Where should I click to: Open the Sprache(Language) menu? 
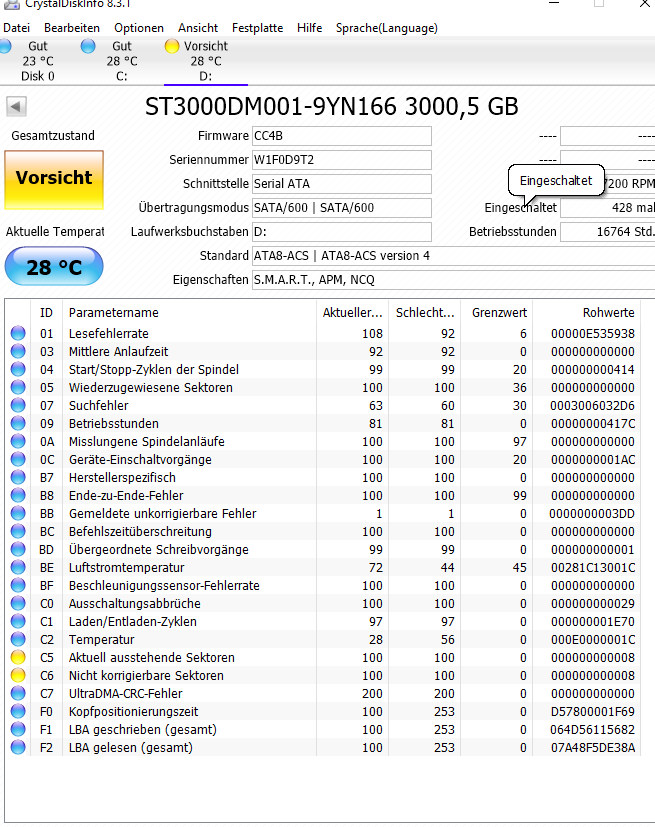(x=387, y=28)
